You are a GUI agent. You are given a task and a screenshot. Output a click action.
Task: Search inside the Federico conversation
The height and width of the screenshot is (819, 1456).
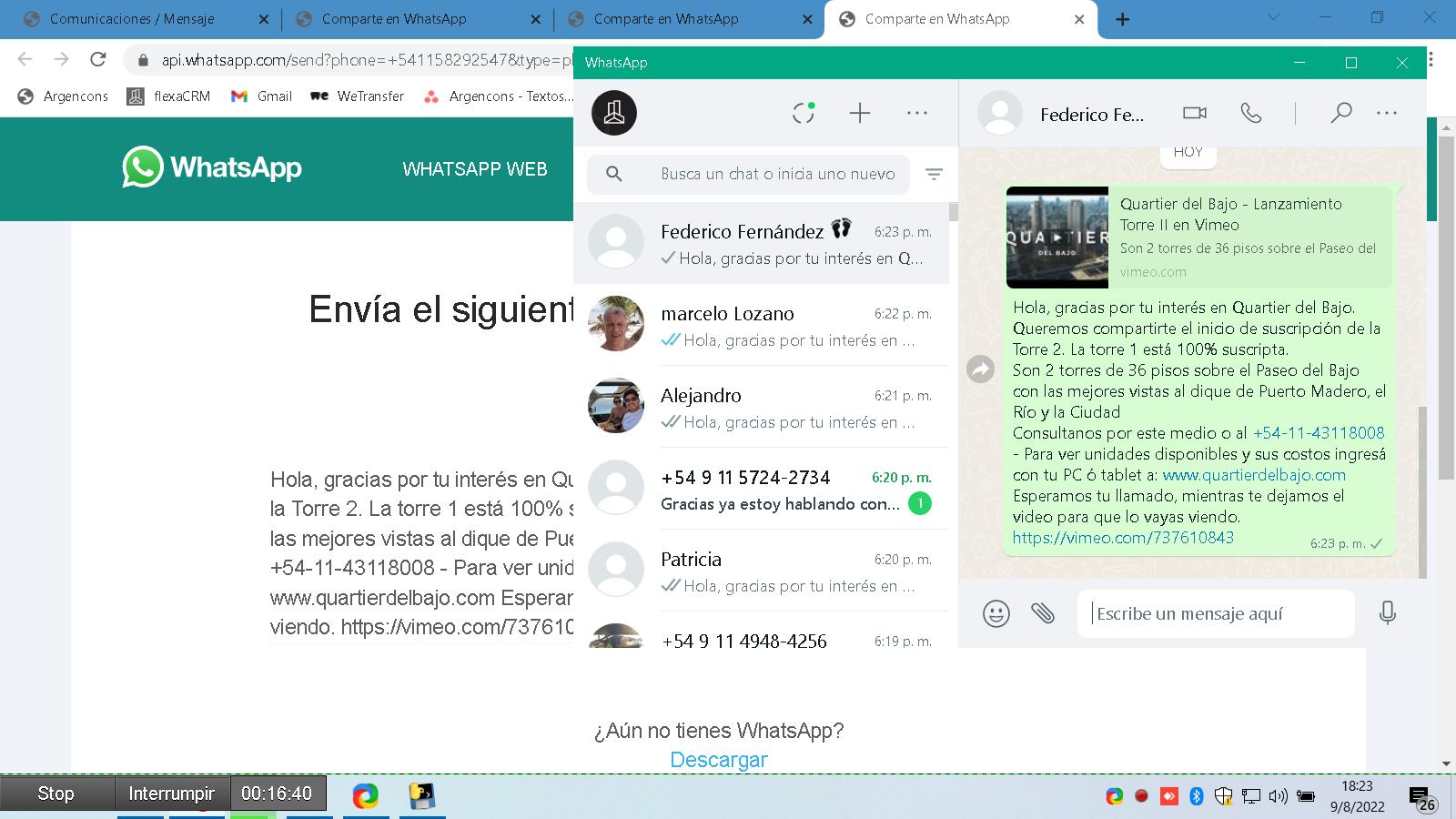1340,113
